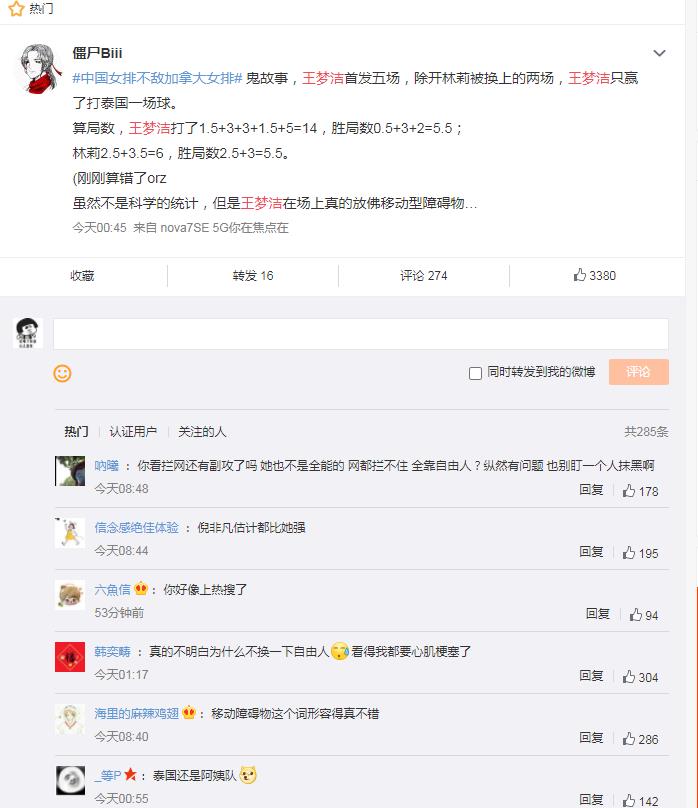698x808 pixels.
Task: Switch to 认证用户 comments tab
Action: tap(133, 432)
